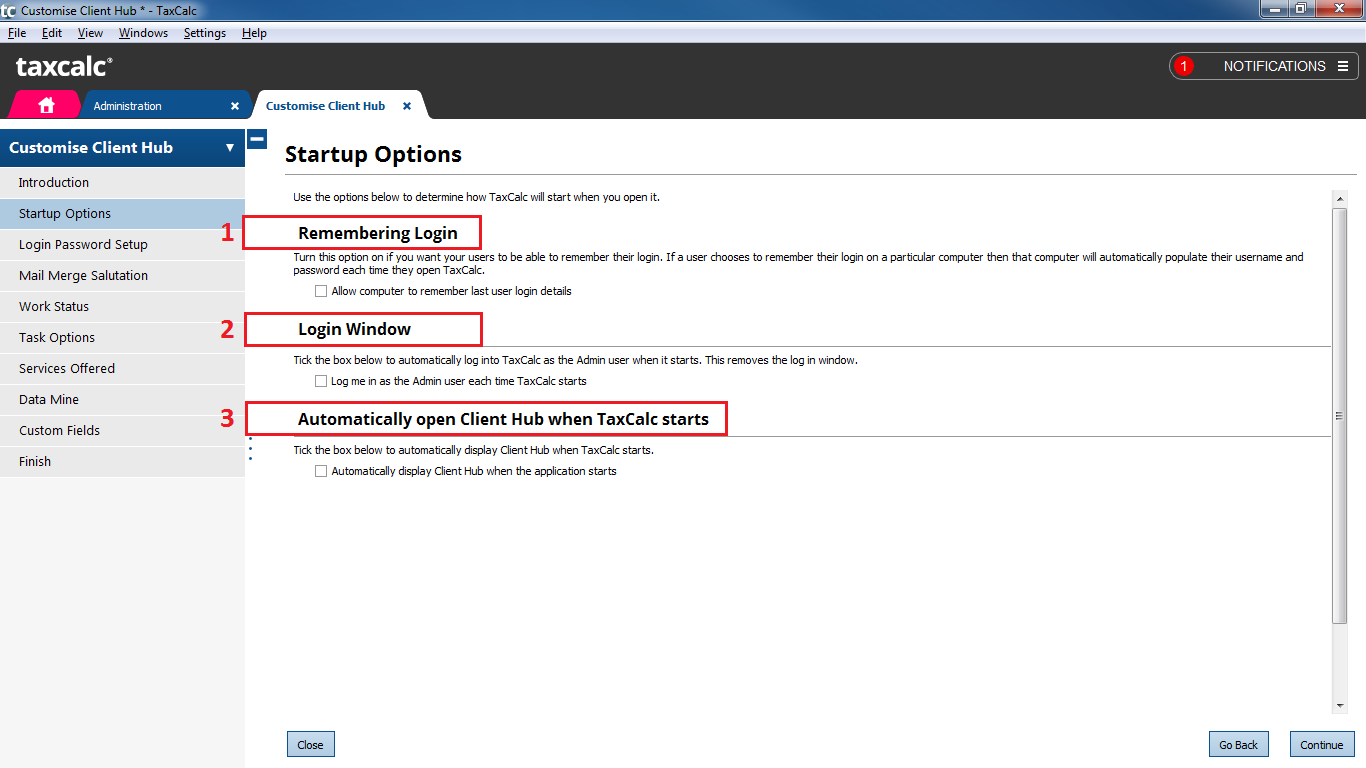Go to Introduction in sidebar
The image size is (1366, 768).
tap(122, 183)
